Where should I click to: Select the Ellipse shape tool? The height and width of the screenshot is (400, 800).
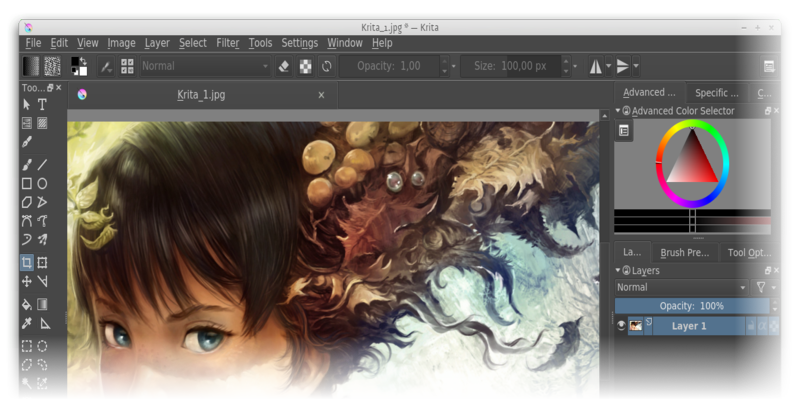click(x=42, y=183)
